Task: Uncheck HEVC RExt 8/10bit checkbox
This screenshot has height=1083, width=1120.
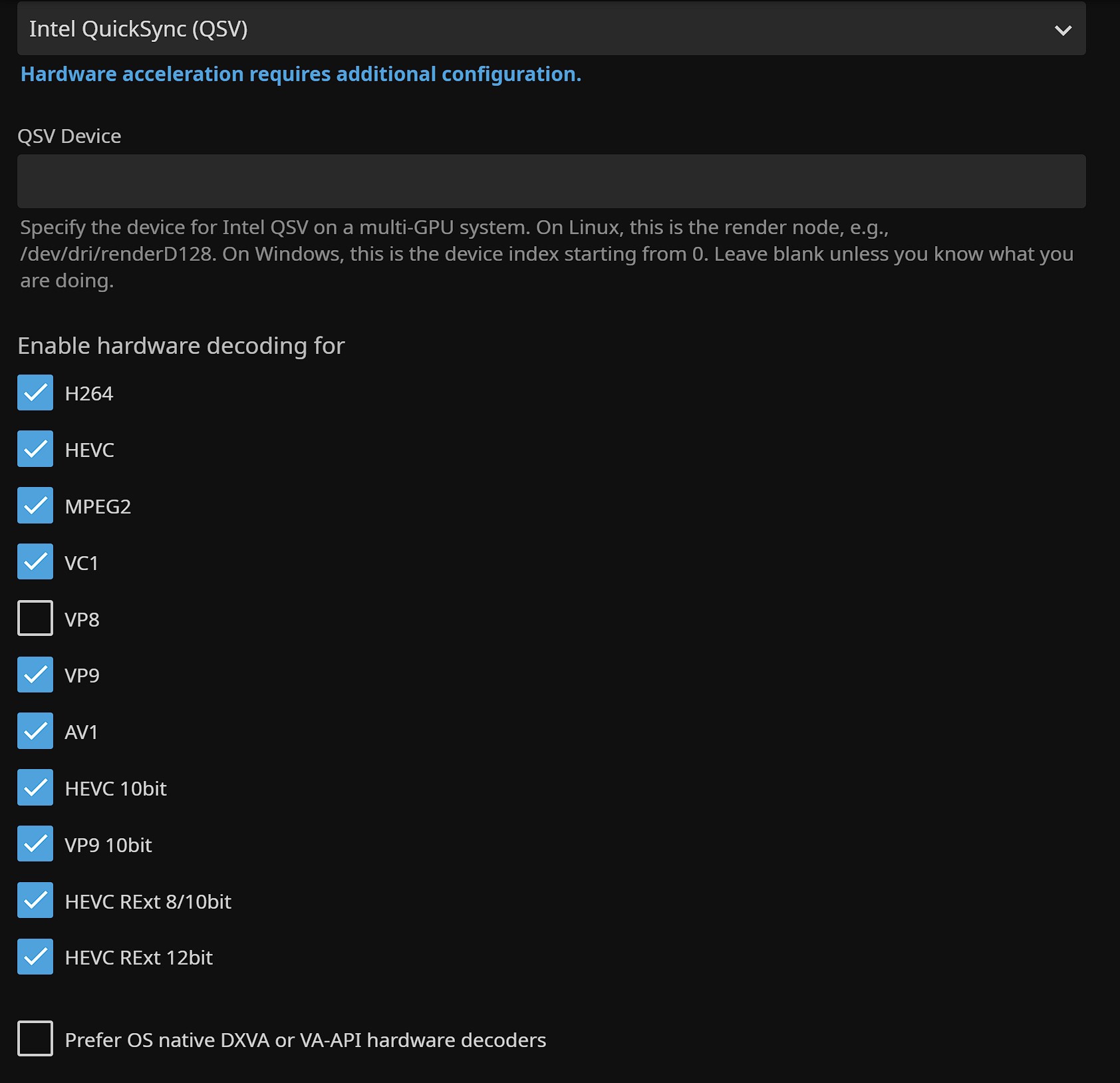Action: 35,901
